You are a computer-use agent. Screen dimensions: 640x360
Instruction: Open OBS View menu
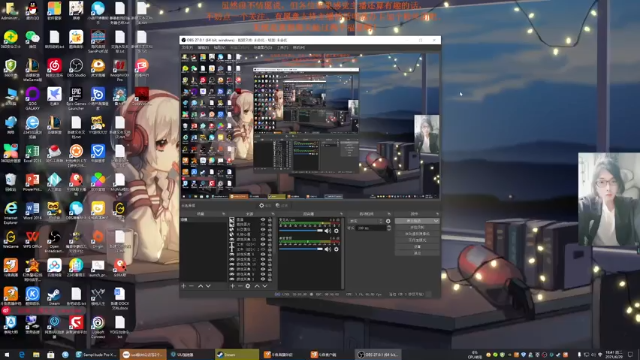point(219,48)
